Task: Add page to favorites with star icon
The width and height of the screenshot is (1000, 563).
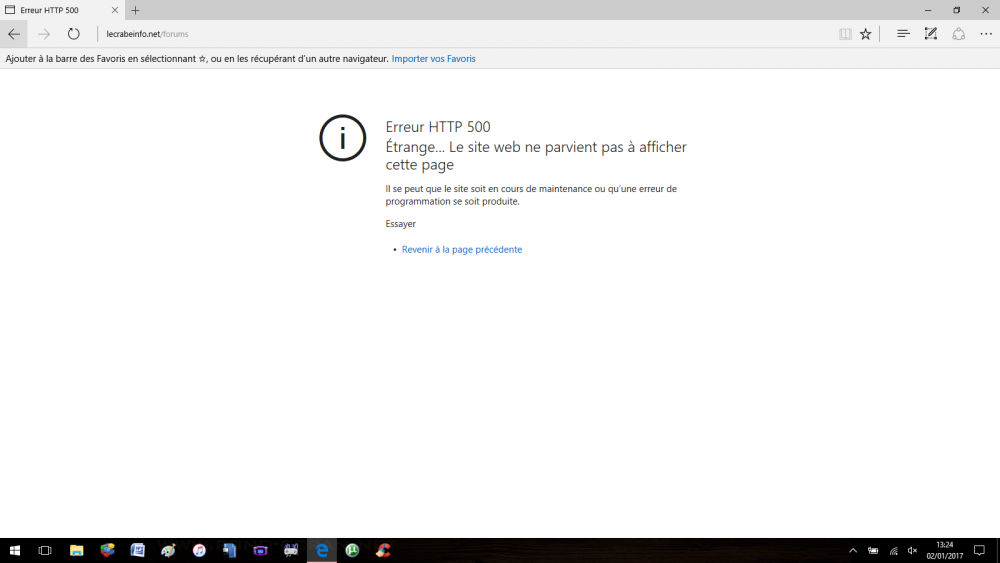Action: (x=865, y=34)
